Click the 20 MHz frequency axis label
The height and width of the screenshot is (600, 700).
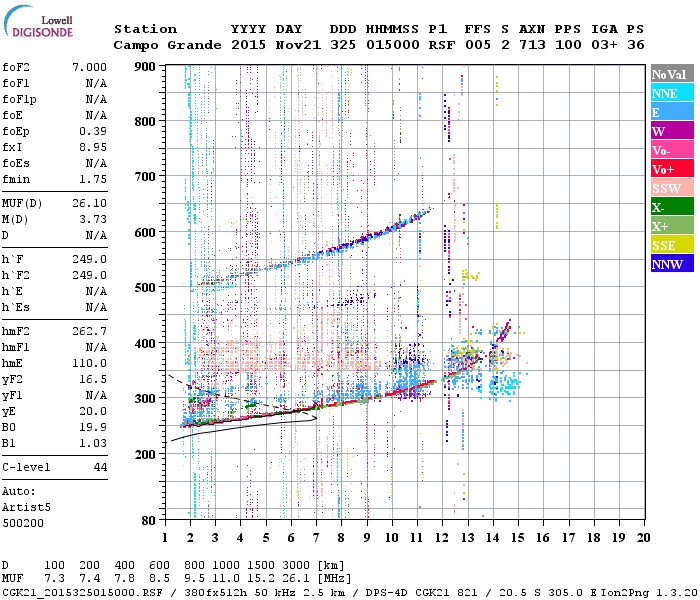pos(643,538)
